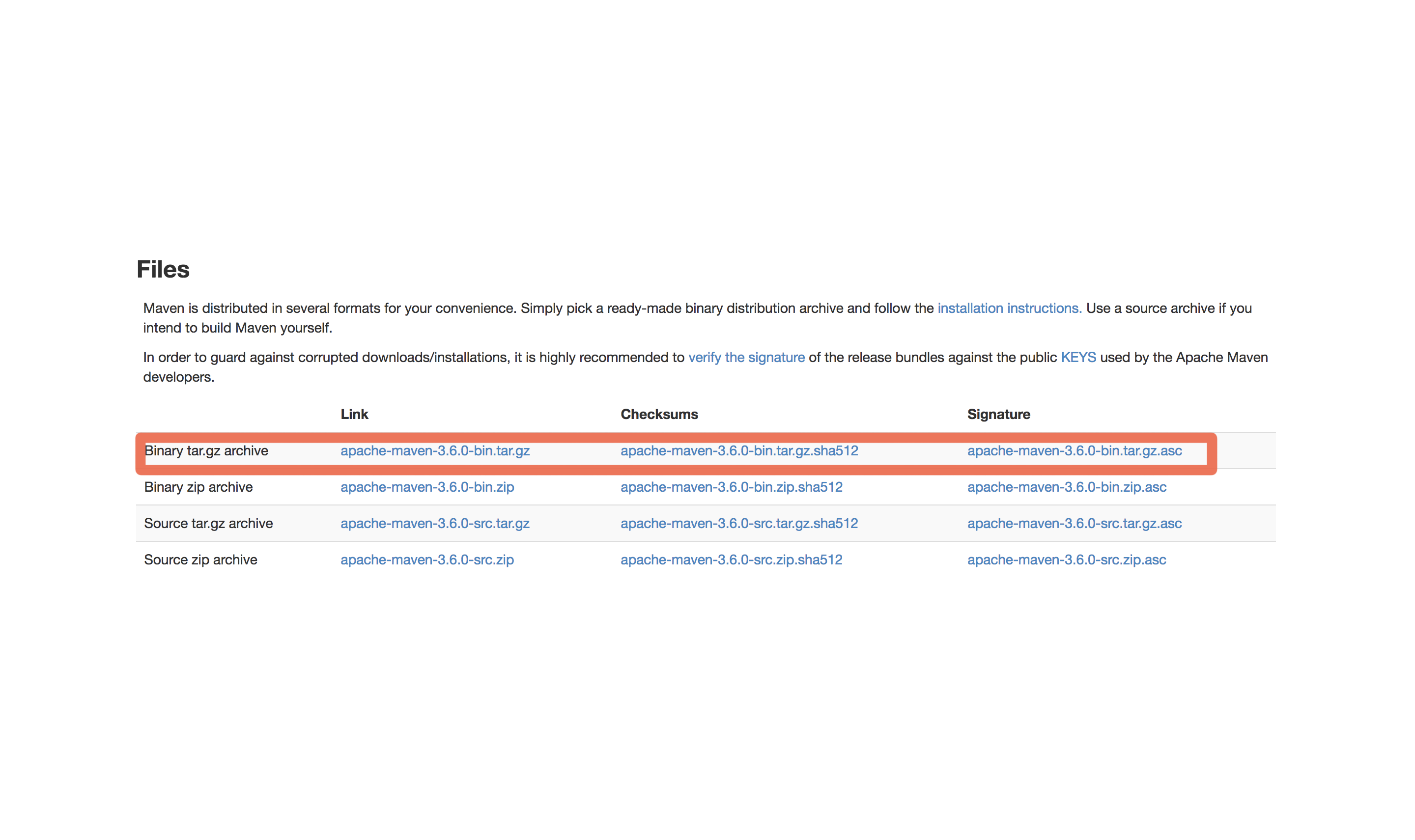Open the installation instructions link
The image size is (1415, 840).
click(x=1009, y=308)
